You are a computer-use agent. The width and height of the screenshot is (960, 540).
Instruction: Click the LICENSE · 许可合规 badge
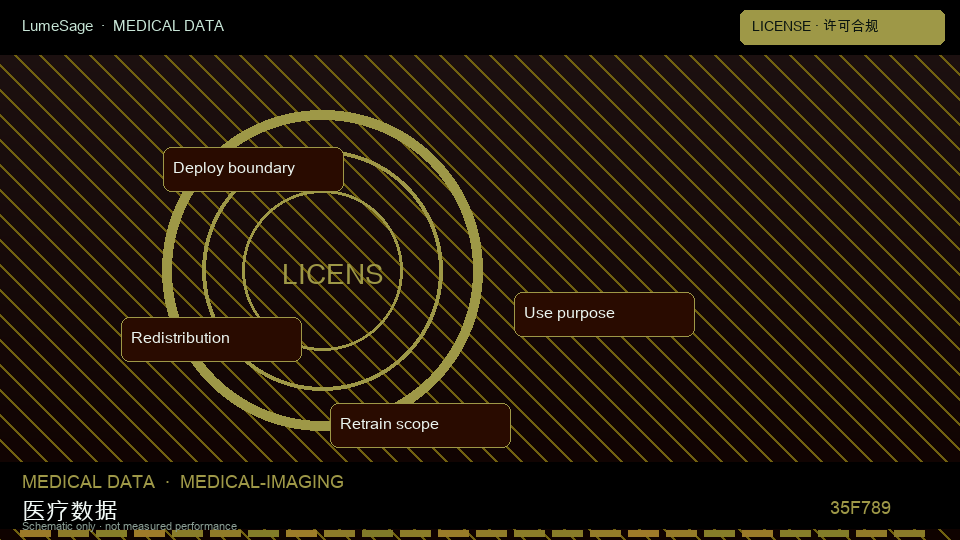pos(842,27)
